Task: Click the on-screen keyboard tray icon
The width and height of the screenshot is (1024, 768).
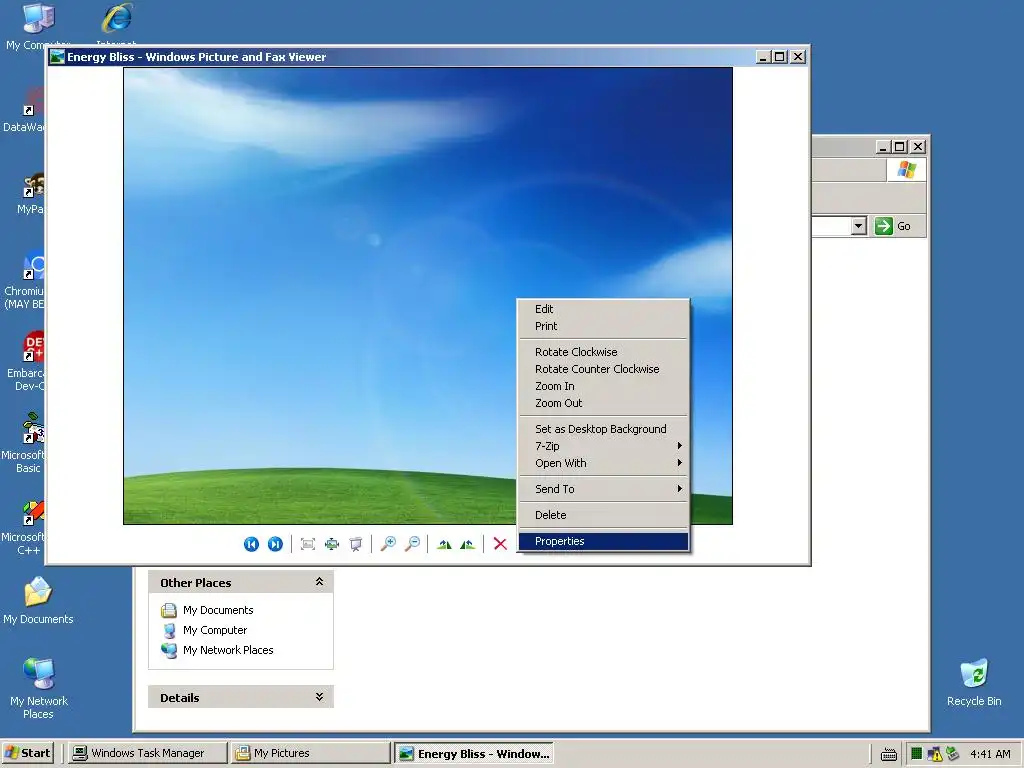Action: [x=889, y=754]
